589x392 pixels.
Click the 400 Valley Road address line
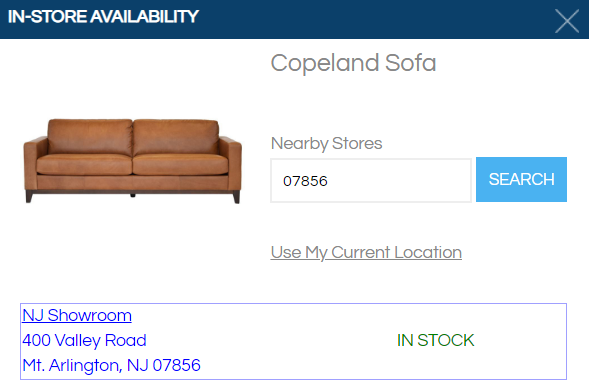tap(84, 340)
